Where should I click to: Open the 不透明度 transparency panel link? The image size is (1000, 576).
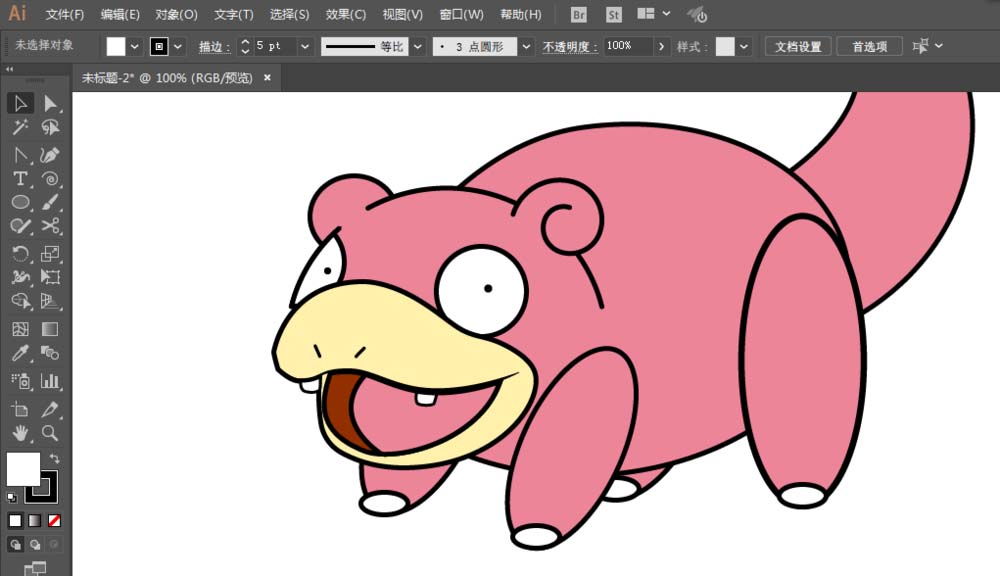coord(570,47)
